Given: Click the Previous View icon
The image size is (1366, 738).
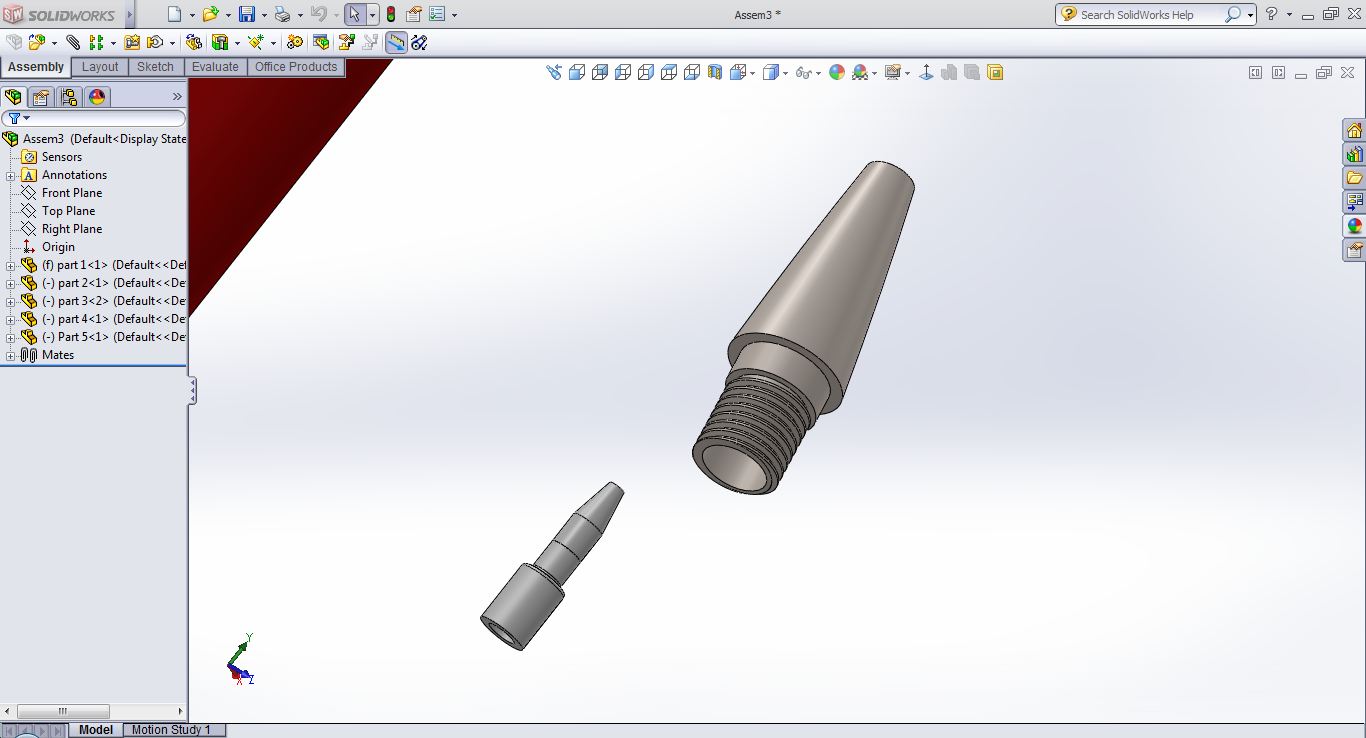Looking at the screenshot, I should point(554,72).
